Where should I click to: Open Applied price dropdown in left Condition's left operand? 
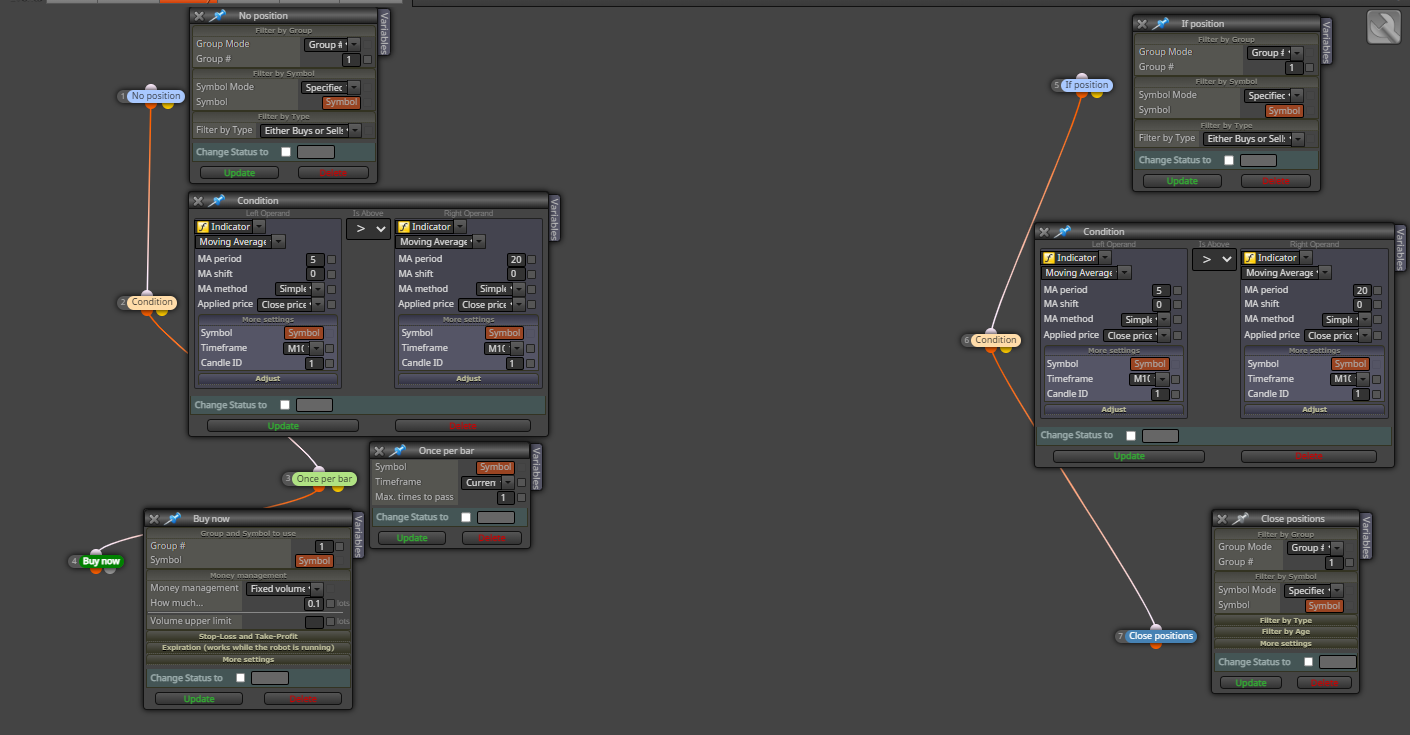click(x=290, y=305)
